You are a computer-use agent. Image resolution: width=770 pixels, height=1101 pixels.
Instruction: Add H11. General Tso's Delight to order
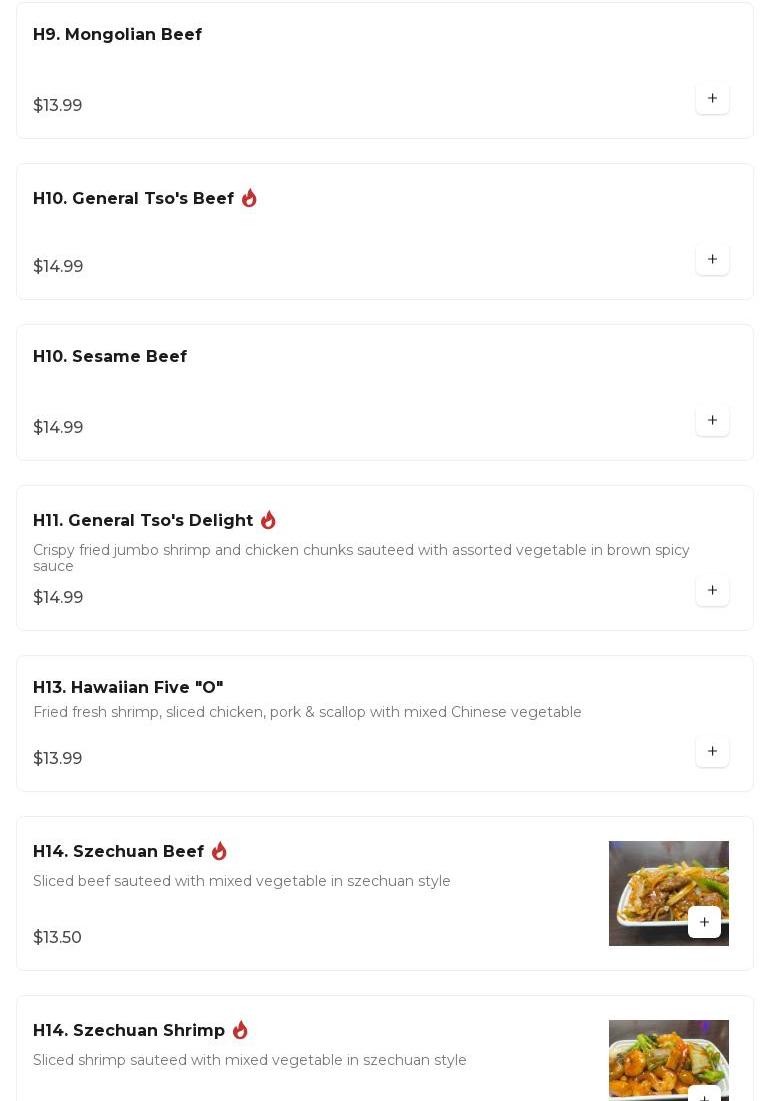click(712, 590)
